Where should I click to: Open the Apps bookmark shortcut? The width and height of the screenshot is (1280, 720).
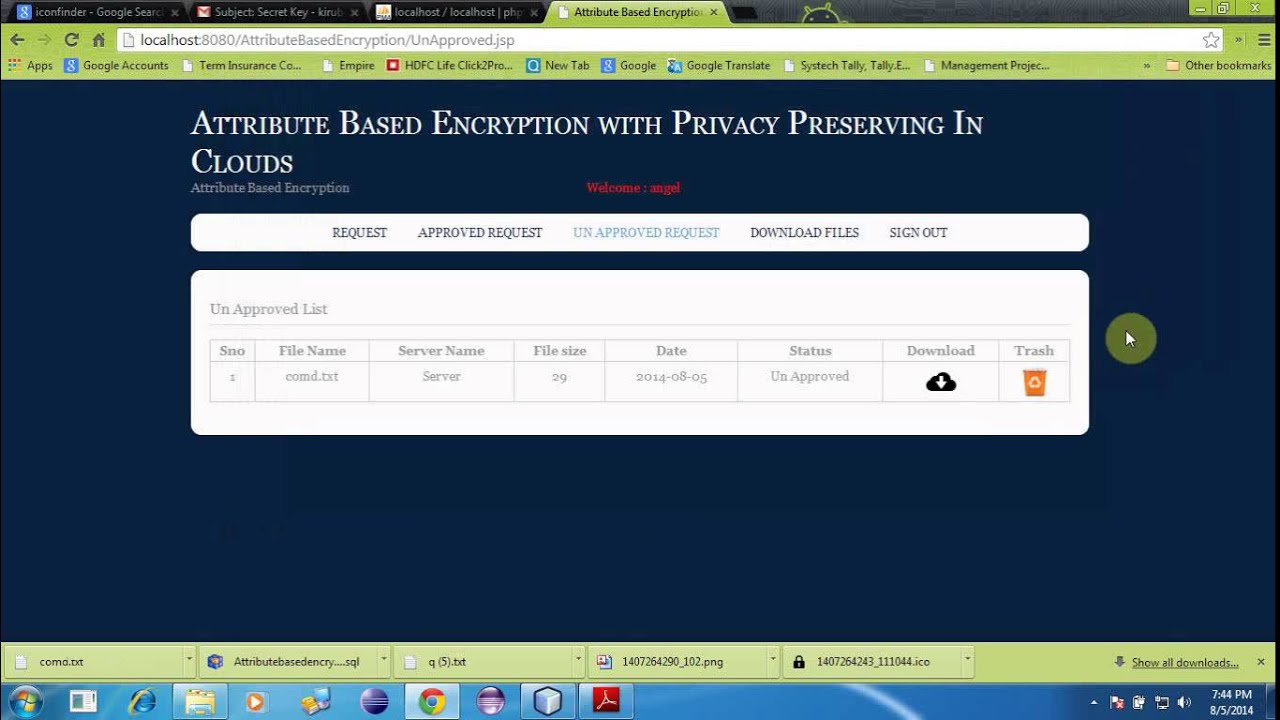click(30, 65)
